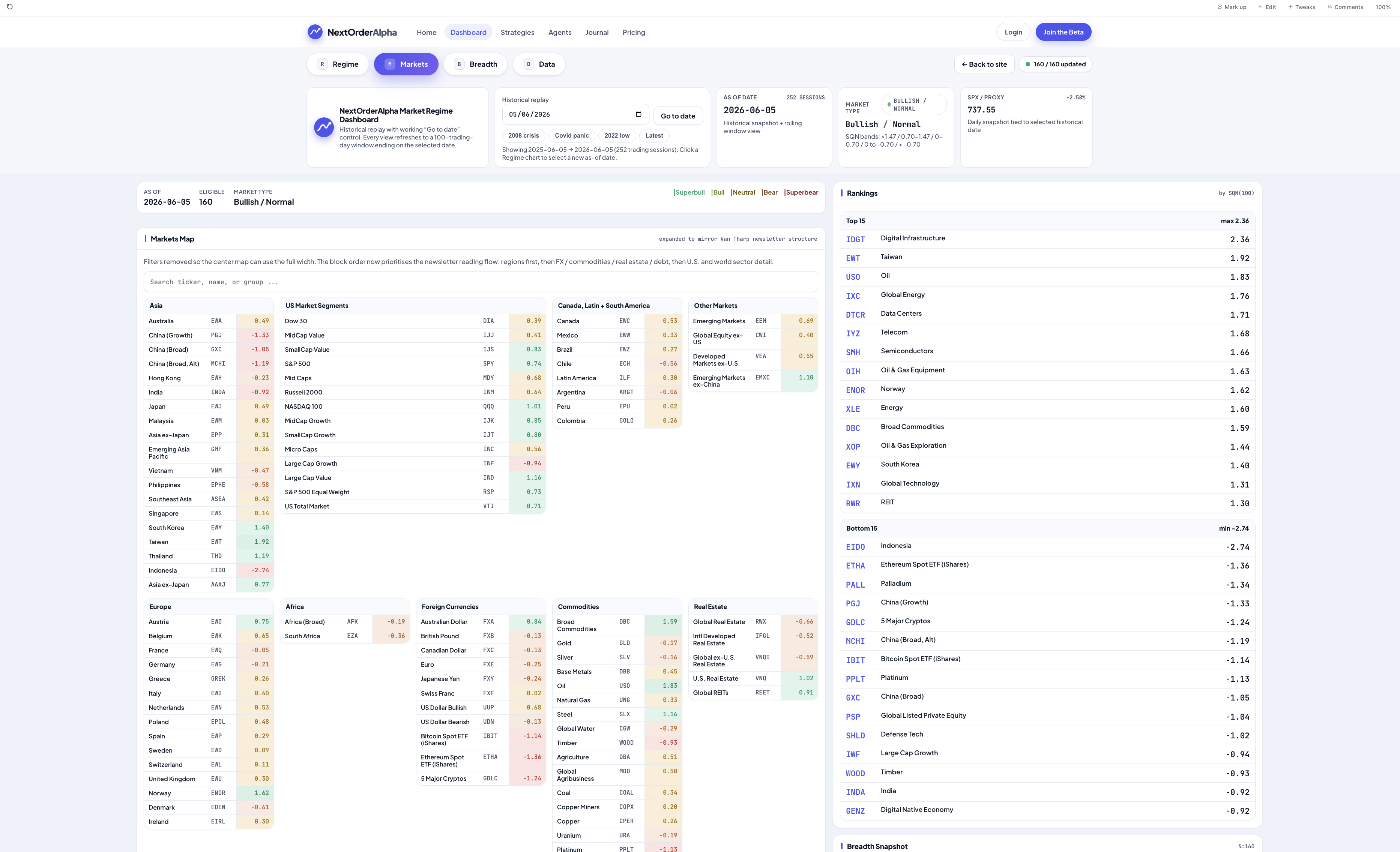Click the Back to site button
The height and width of the screenshot is (852, 1400).
click(x=984, y=64)
